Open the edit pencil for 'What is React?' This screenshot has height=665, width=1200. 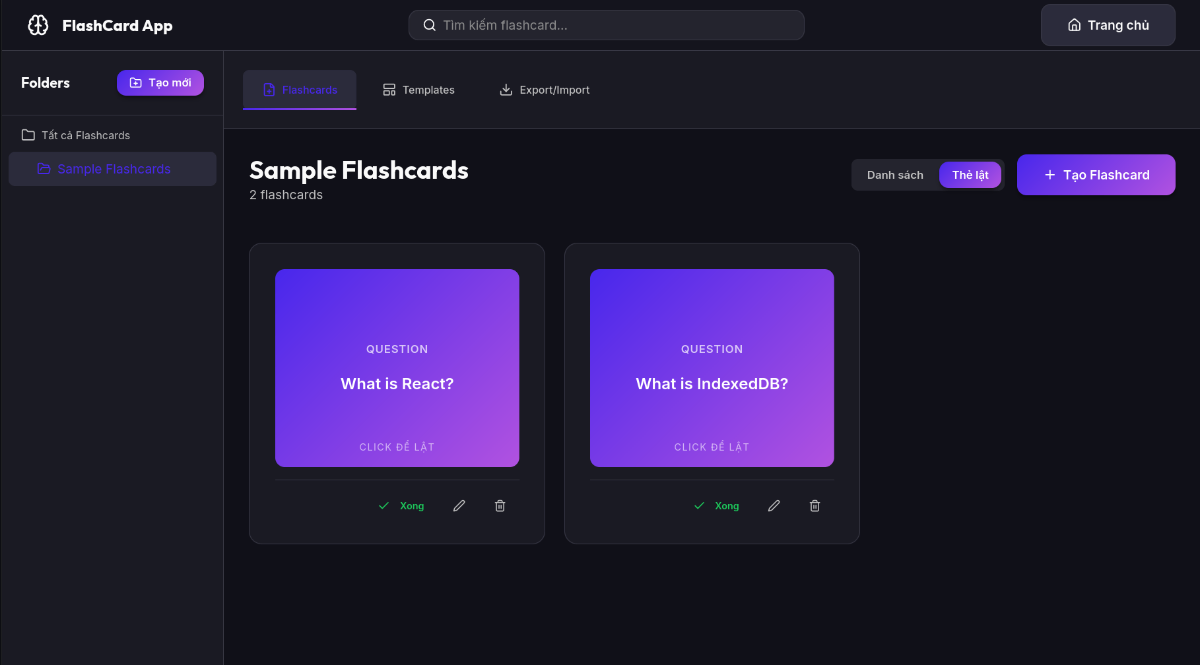click(x=459, y=505)
